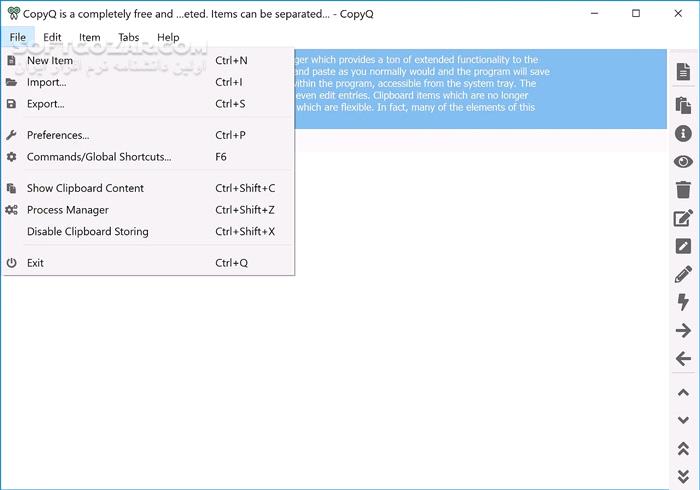This screenshot has width=700, height=490.
Task: Open Commands/Global Shortcuts... entry
Action: click(148, 157)
